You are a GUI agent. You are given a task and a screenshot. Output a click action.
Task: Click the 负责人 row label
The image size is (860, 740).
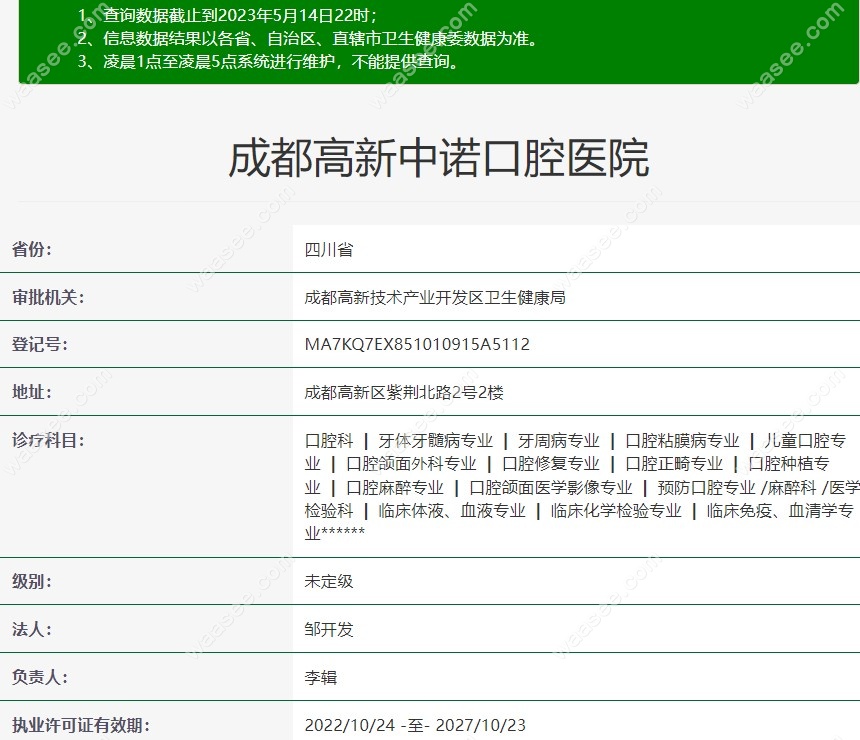pos(40,677)
